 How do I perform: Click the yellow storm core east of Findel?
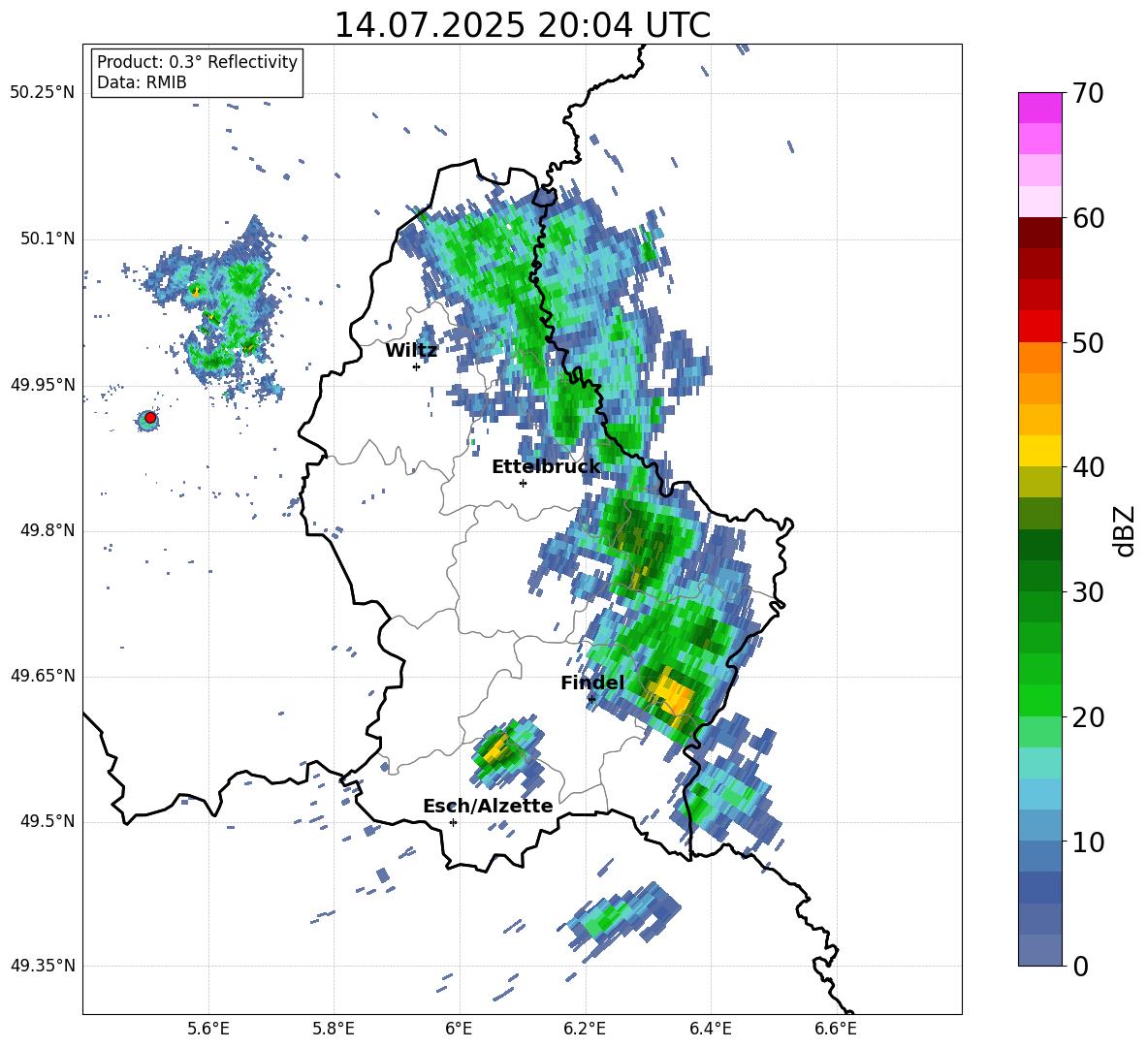[673, 694]
